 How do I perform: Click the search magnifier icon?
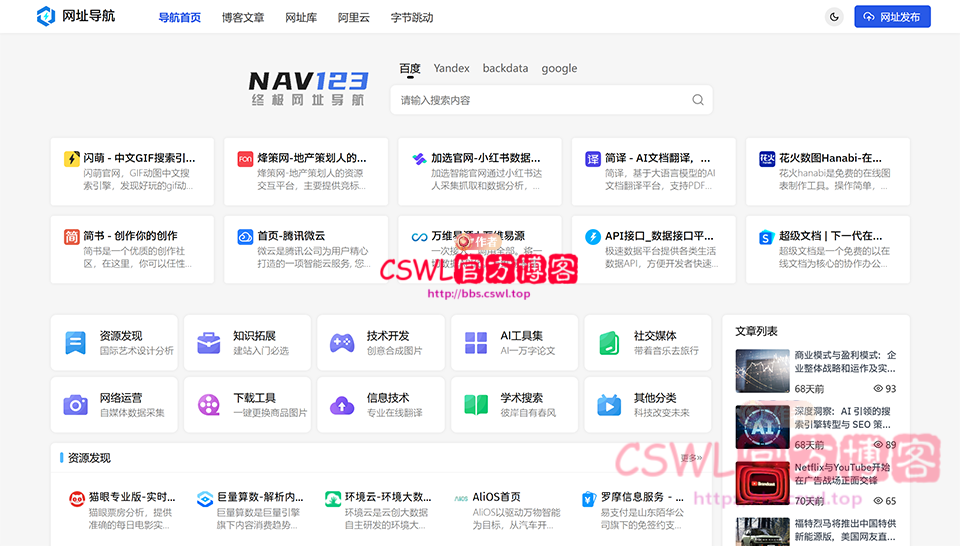click(x=698, y=100)
